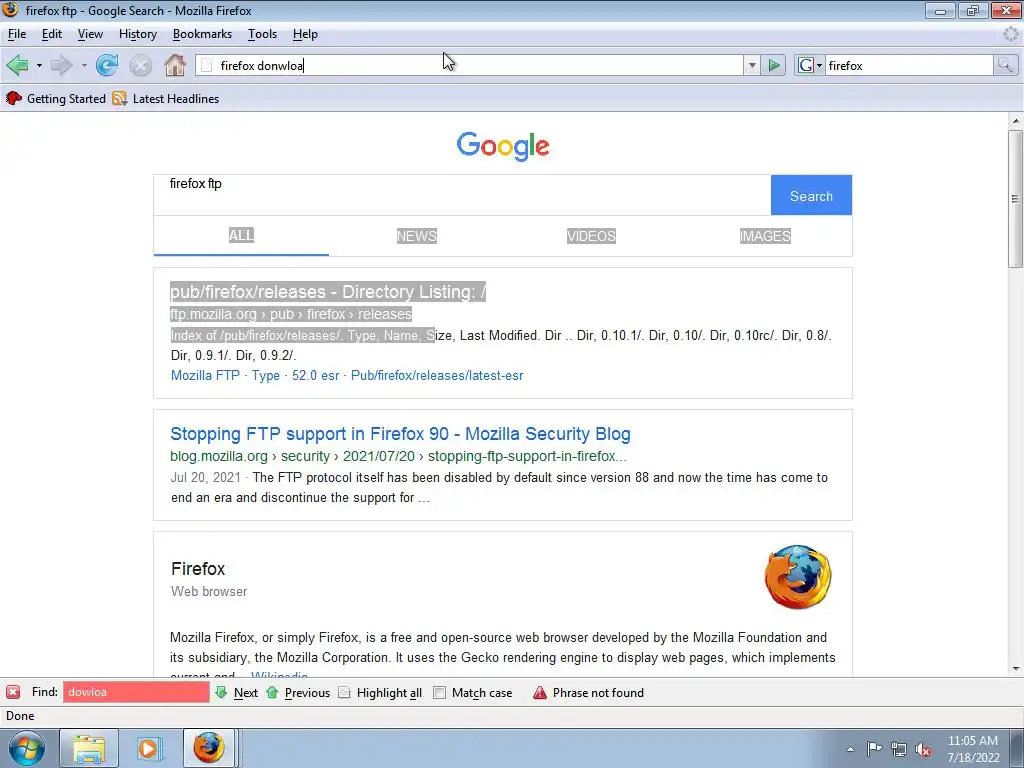Image resolution: width=1024 pixels, height=768 pixels.
Task: Click the Stop loading icon
Action: pyautogui.click(x=140, y=65)
